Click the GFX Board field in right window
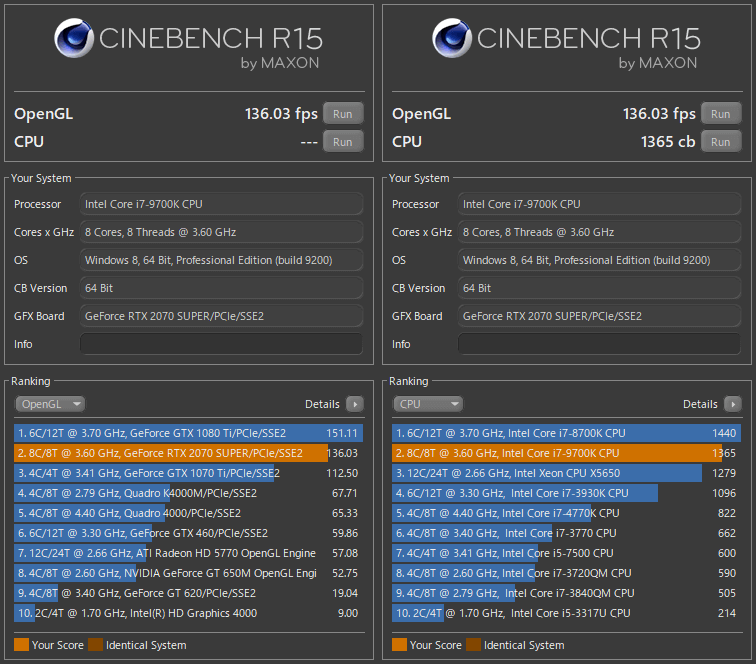 (x=599, y=316)
